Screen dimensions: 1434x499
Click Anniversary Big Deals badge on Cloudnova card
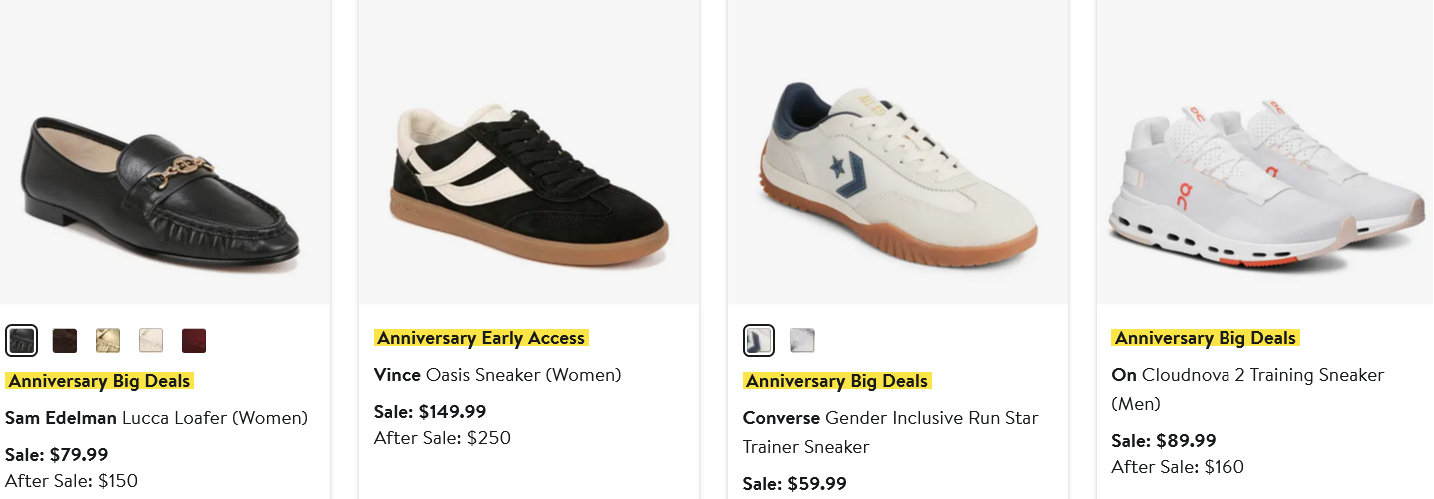point(1205,338)
